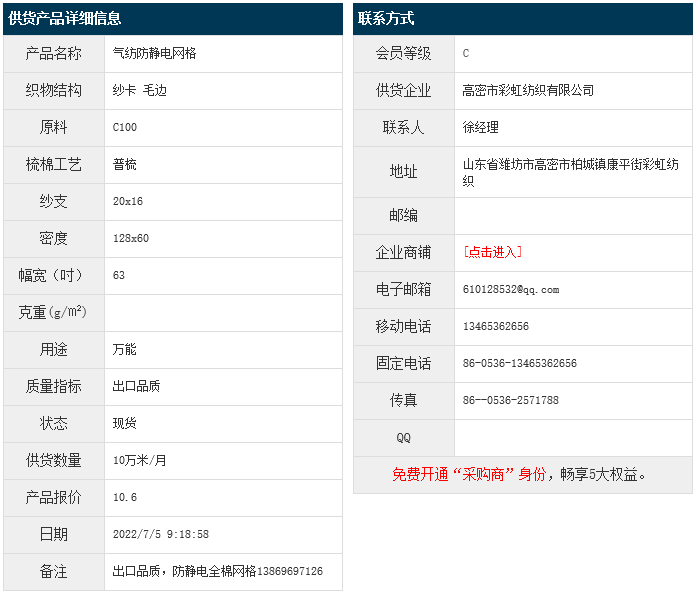This screenshot has height=594, width=696.
Task: Click the fabric structure value 纱卡 毛边
Action: pyautogui.click(x=140, y=90)
